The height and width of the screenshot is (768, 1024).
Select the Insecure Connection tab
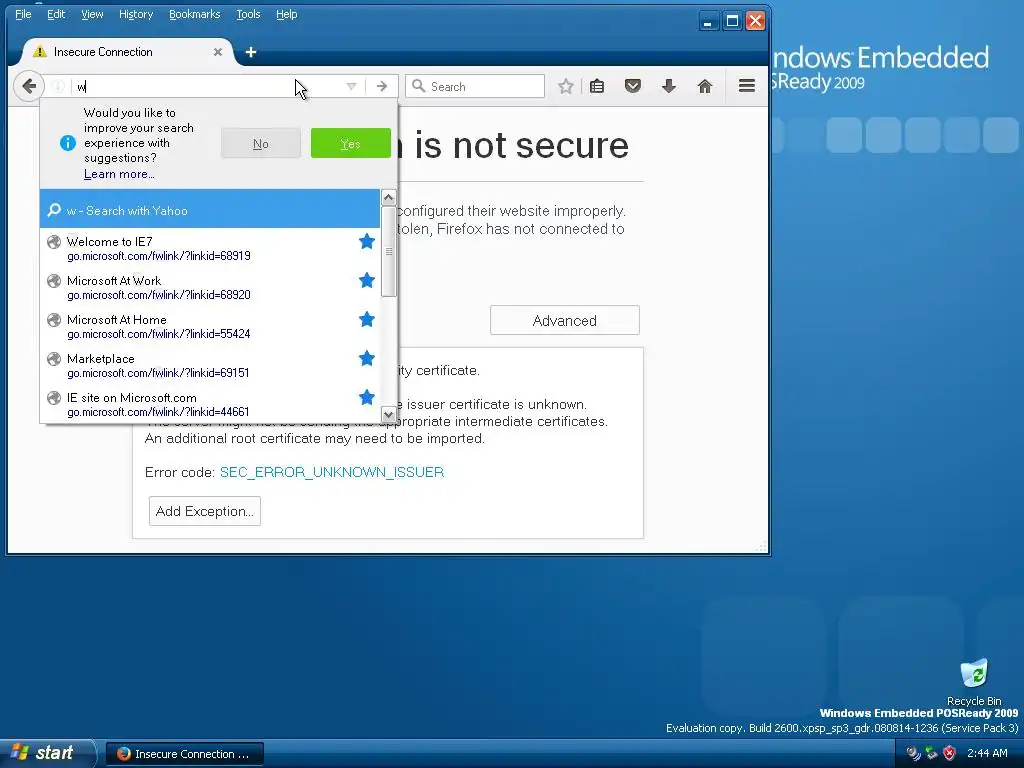[x=127, y=52]
